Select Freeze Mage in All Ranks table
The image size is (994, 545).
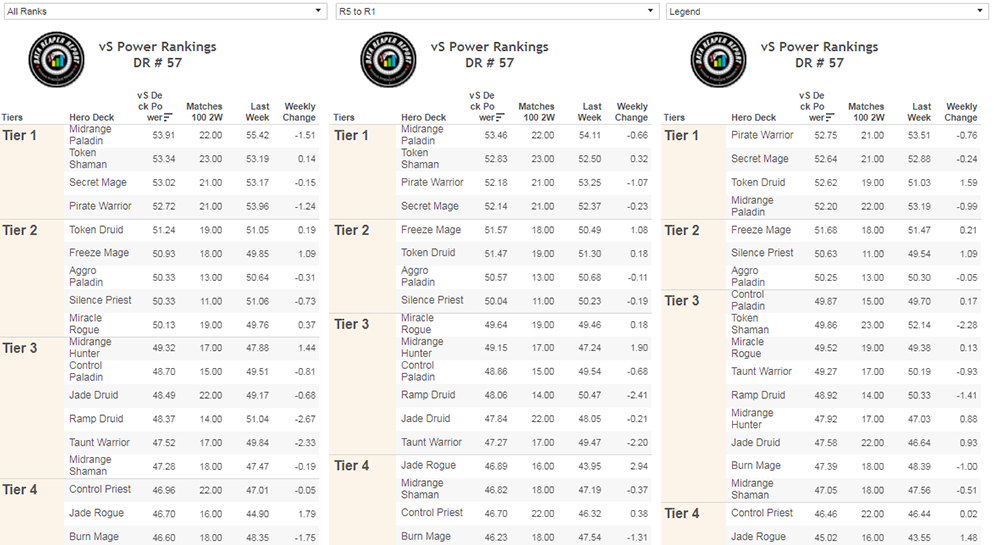[x=99, y=253]
